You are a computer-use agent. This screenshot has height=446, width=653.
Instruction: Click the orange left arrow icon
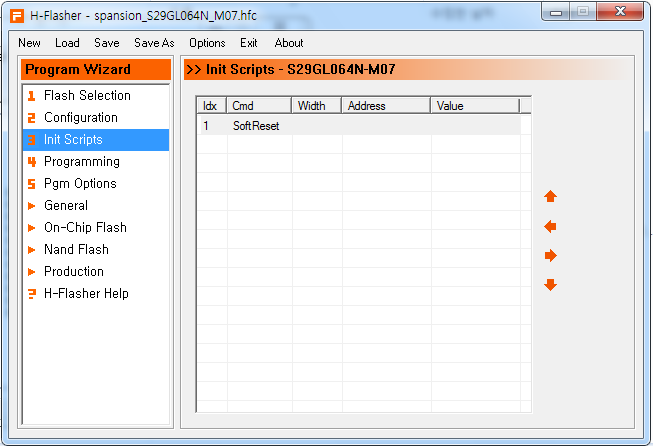pyautogui.click(x=550, y=227)
